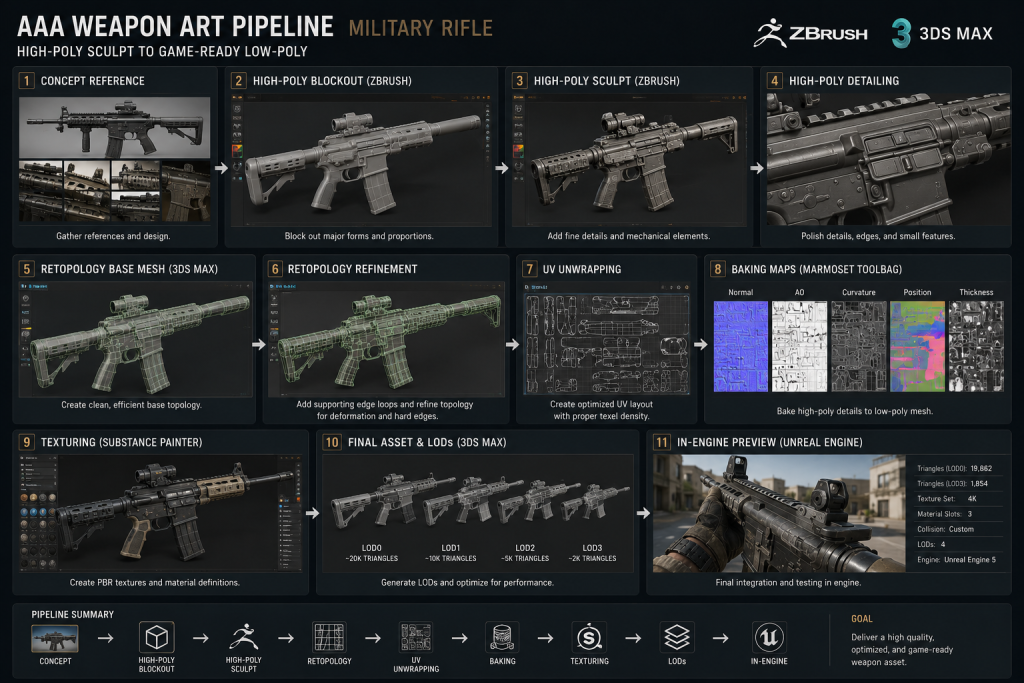Click the "CONCEPT REFERENCE" heading
The image size is (1024, 683).
pyautogui.click(x=93, y=81)
